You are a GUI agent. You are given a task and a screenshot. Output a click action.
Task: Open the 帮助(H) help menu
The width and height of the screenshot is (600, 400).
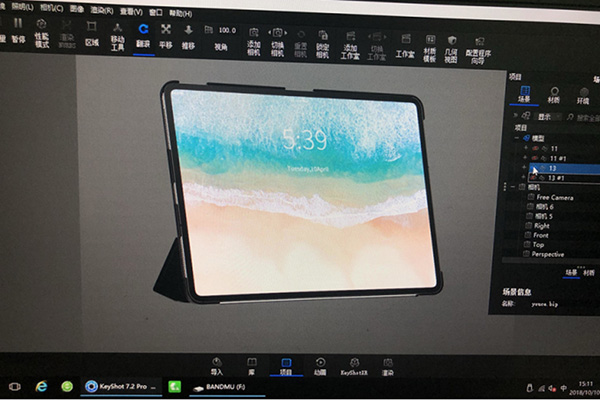tap(181, 13)
